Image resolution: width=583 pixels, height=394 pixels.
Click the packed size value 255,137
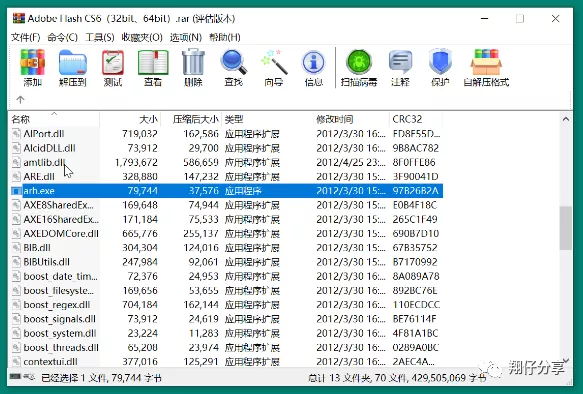tap(201, 233)
